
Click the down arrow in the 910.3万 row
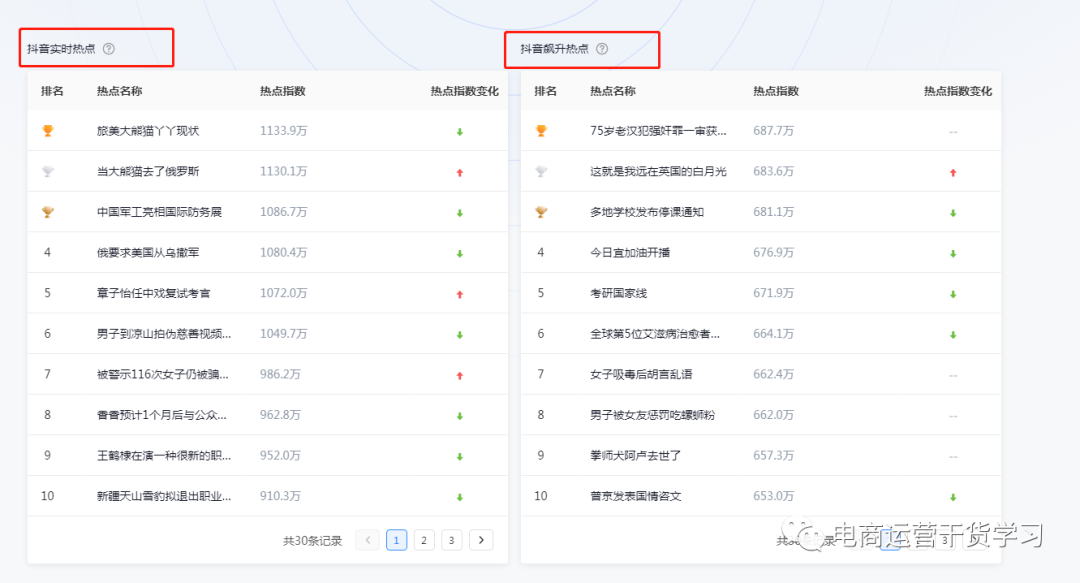coord(459,498)
